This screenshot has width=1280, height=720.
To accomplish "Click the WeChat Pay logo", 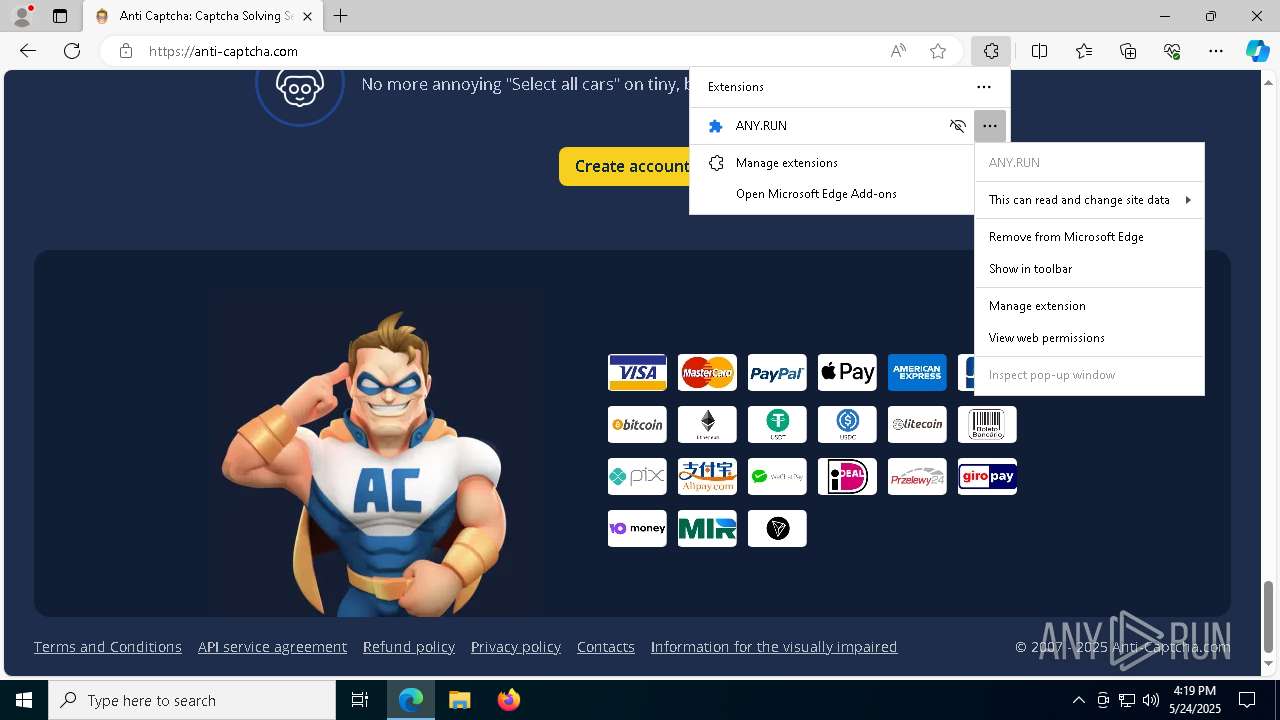I will click(x=777, y=476).
